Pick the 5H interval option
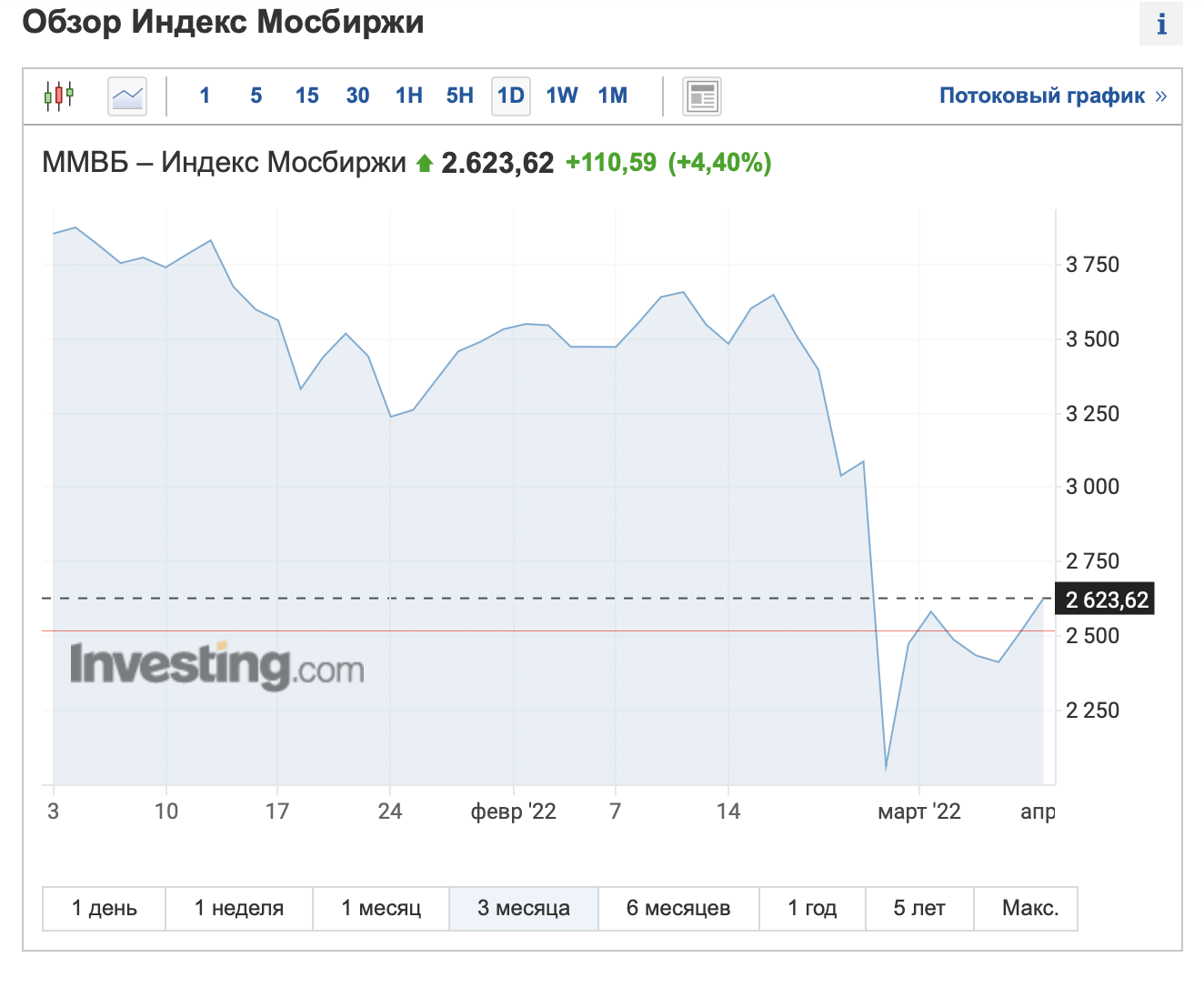The width and height of the screenshot is (1204, 988). click(460, 96)
